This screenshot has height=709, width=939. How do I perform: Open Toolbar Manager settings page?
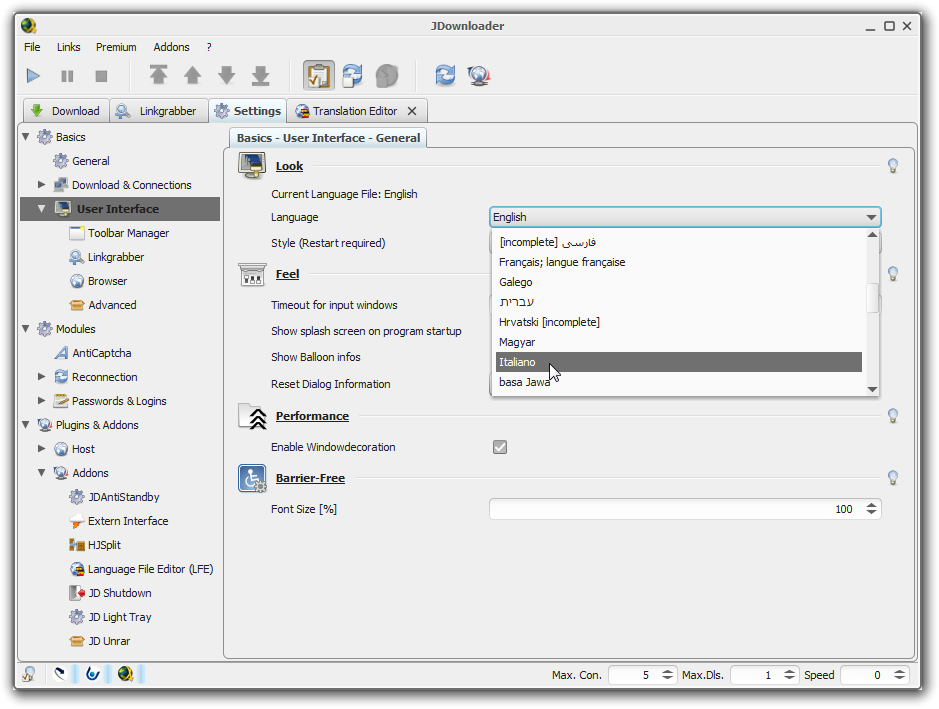point(128,233)
